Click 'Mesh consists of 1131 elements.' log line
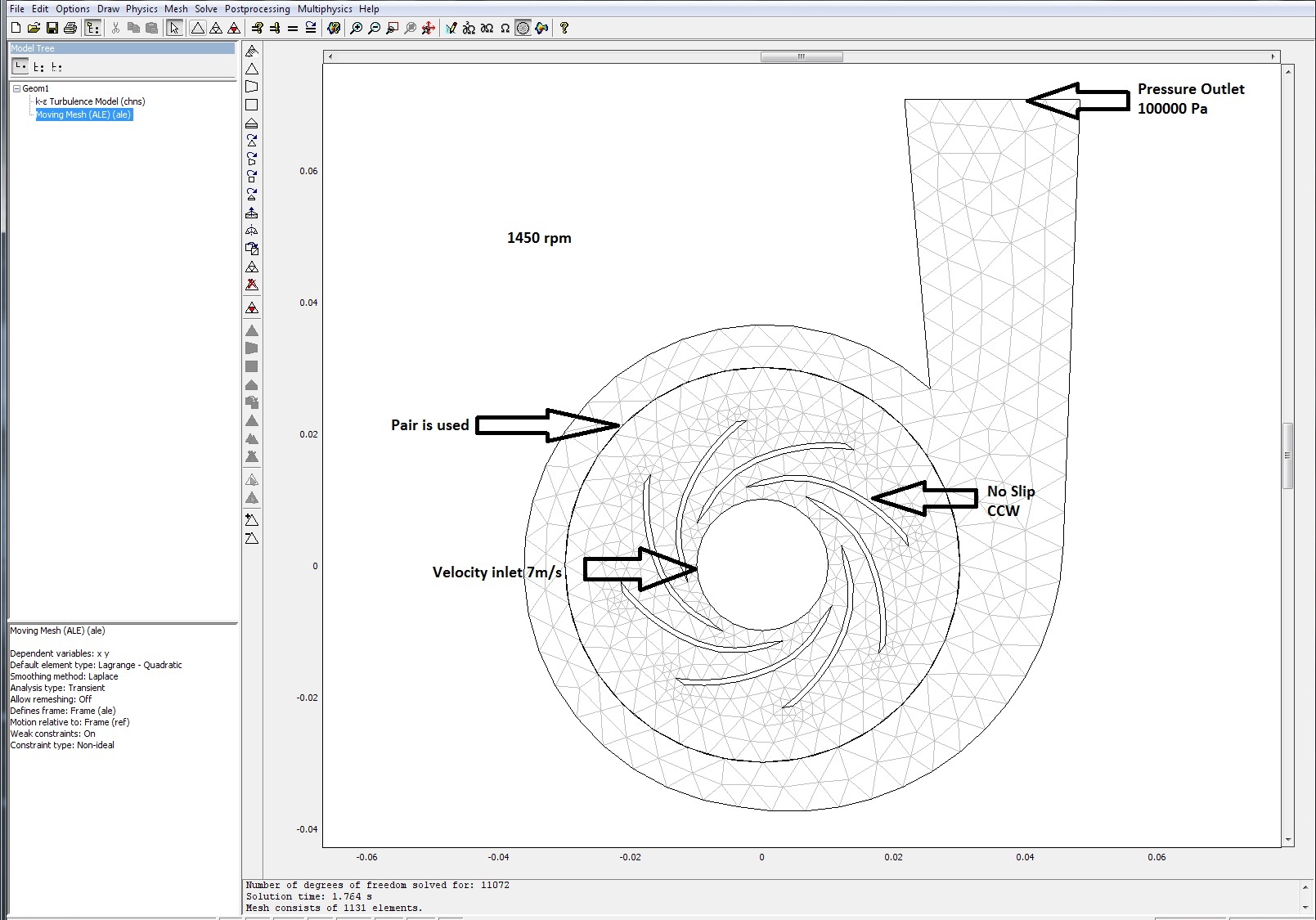The image size is (1316, 920). pyautogui.click(x=335, y=908)
